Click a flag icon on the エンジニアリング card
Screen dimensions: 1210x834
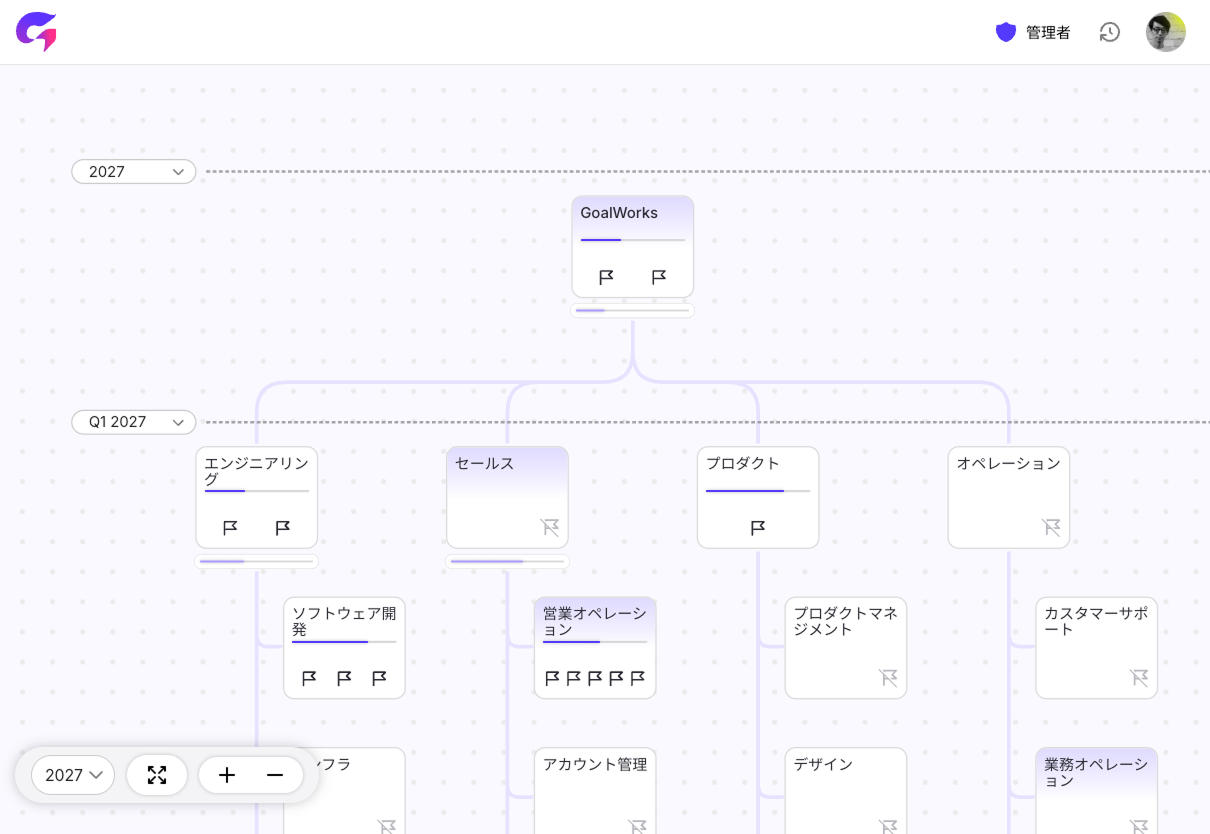click(229, 527)
